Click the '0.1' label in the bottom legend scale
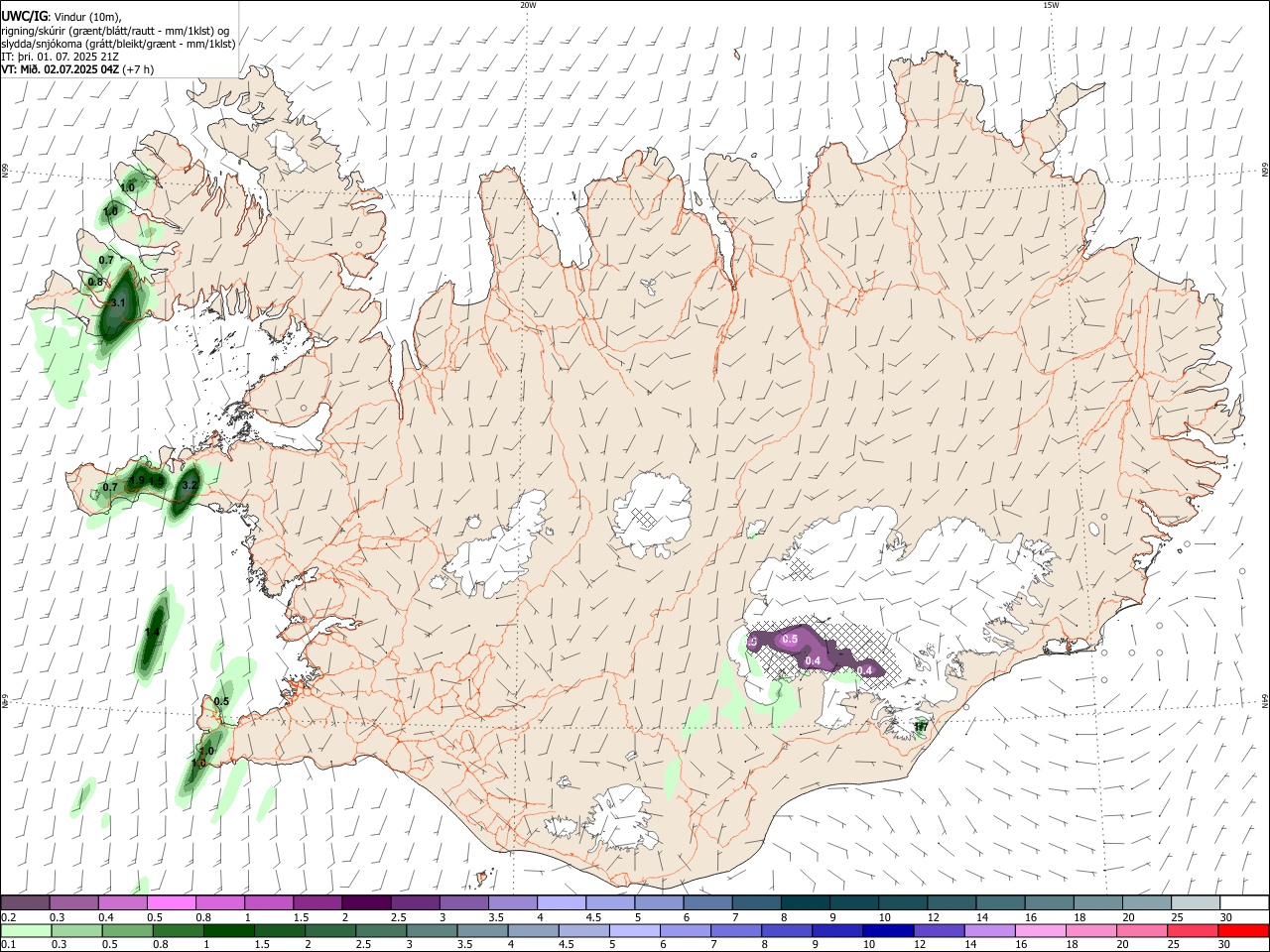Viewport: 1270px width, 952px height. point(9,945)
